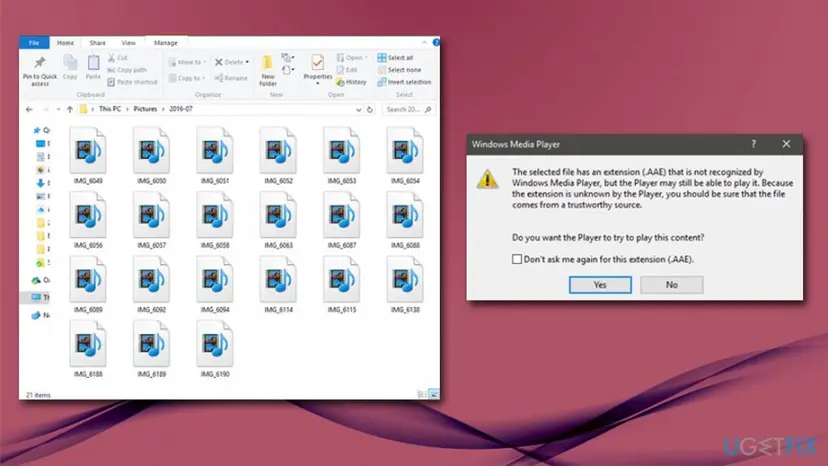Image resolution: width=828 pixels, height=466 pixels.
Task: Select the IMG_6190 file
Action: tap(215, 349)
